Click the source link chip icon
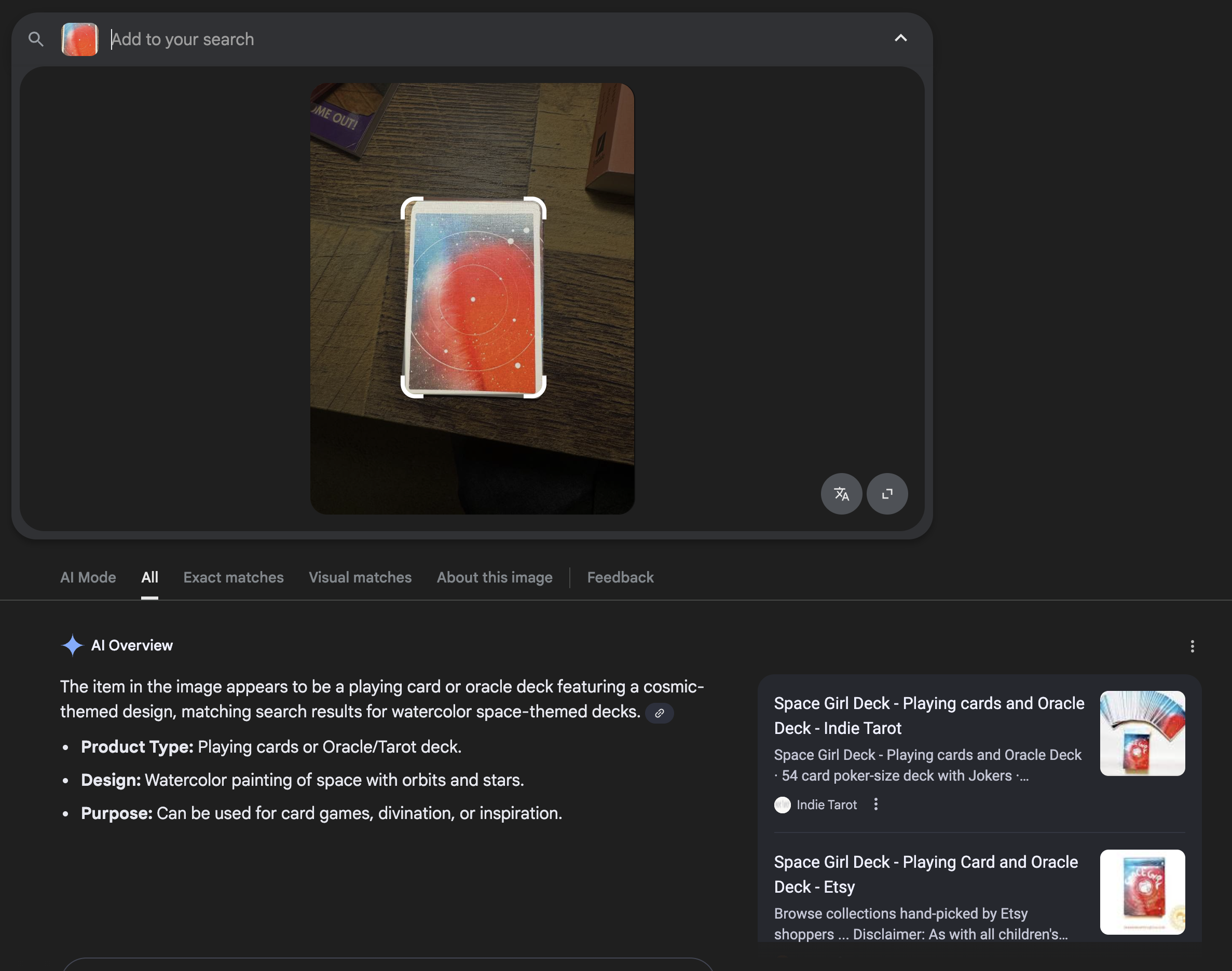The image size is (1232, 971). (x=659, y=713)
